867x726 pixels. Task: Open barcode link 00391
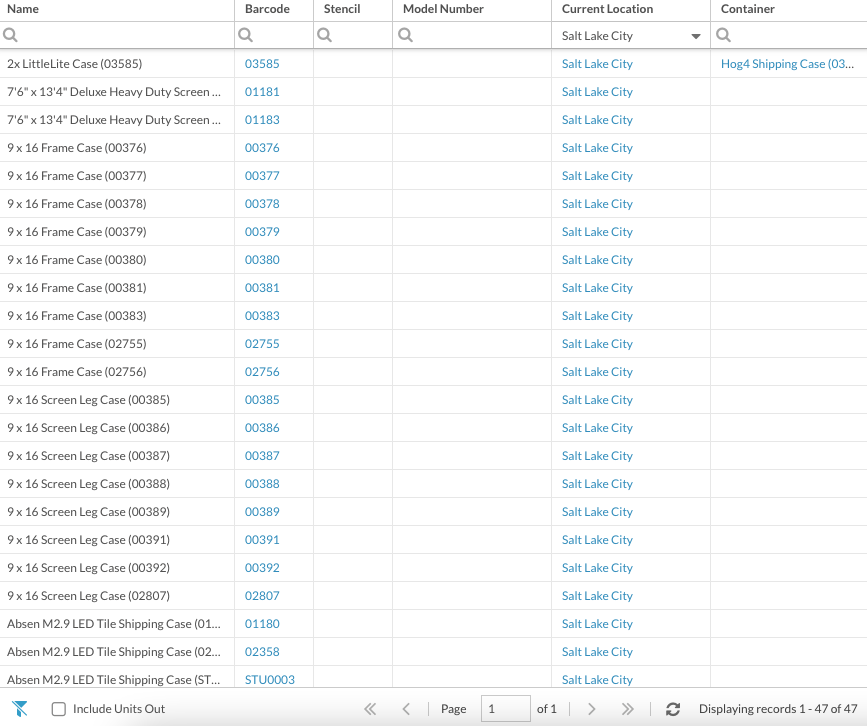(262, 540)
